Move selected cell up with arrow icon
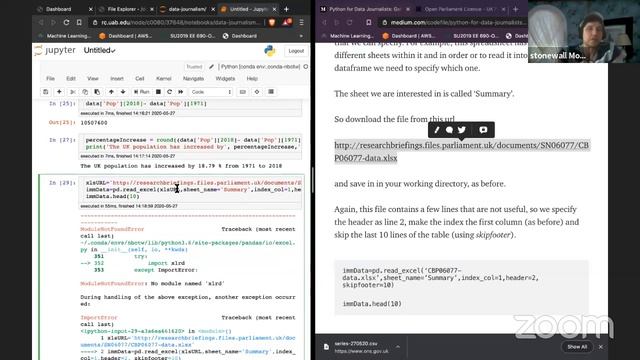Viewport: 640px width, 360px height. [111, 92]
